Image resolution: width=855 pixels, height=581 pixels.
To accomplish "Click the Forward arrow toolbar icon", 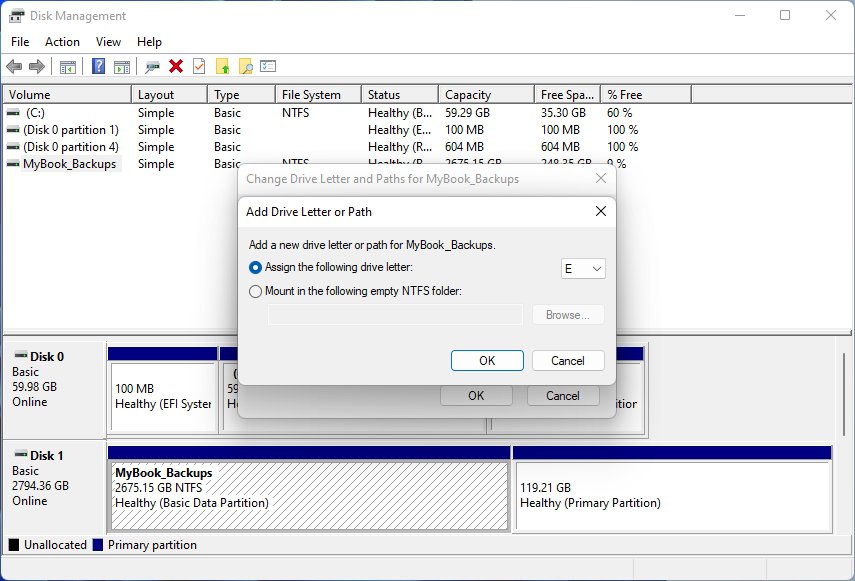I will 37,66.
